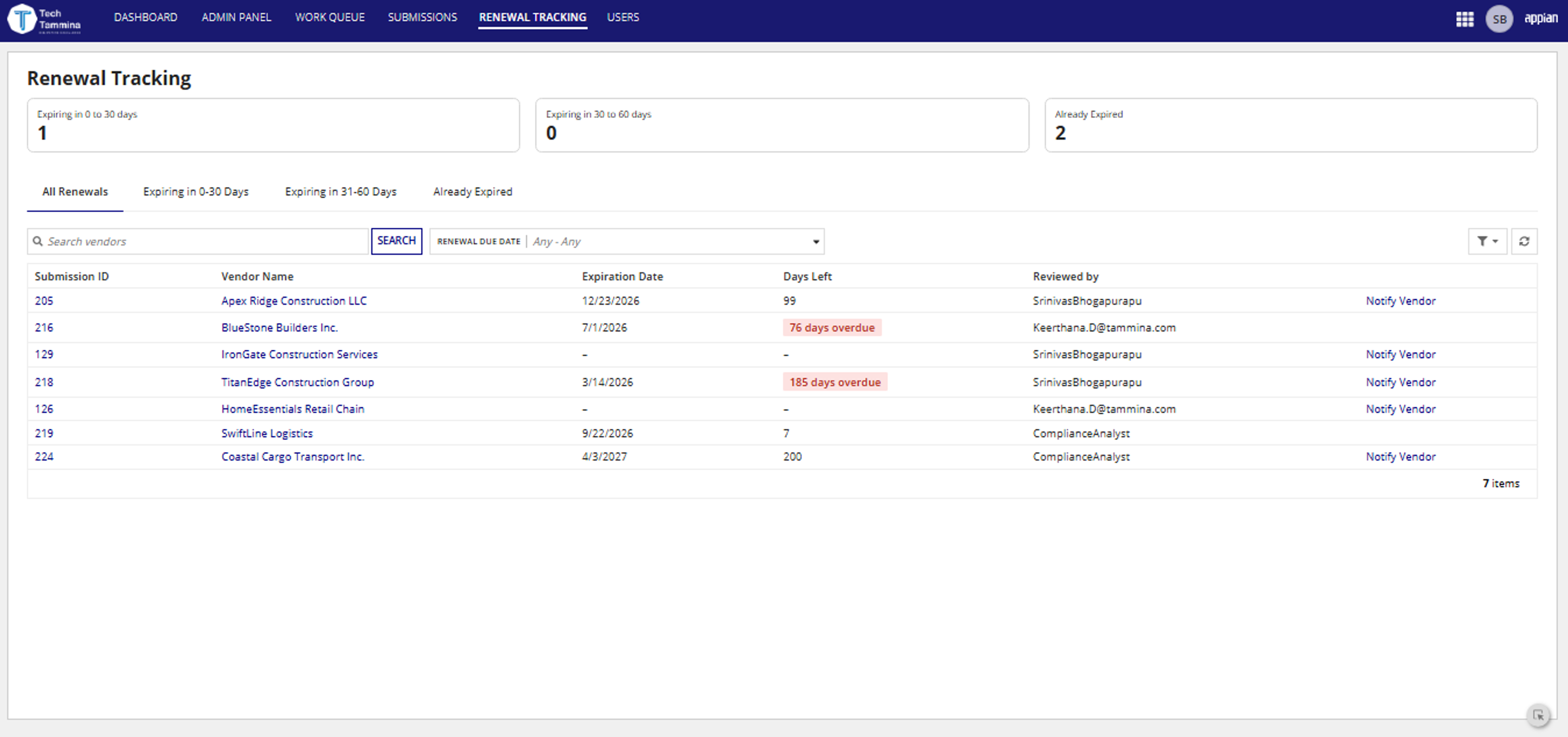
Task: Open submission ID 205
Action: (x=44, y=301)
